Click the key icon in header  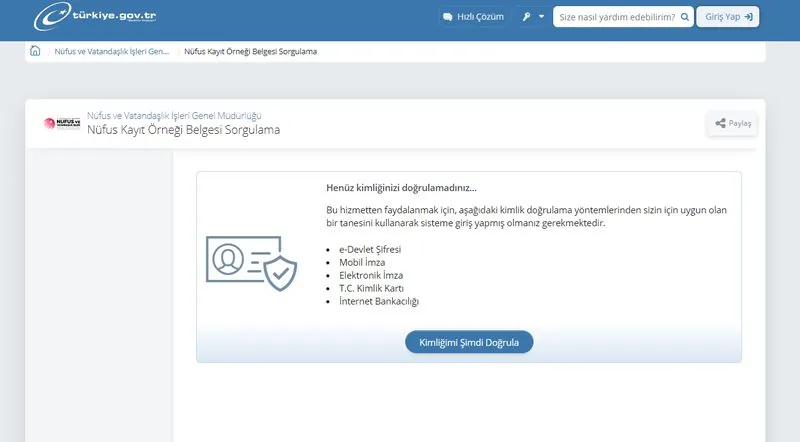point(526,18)
